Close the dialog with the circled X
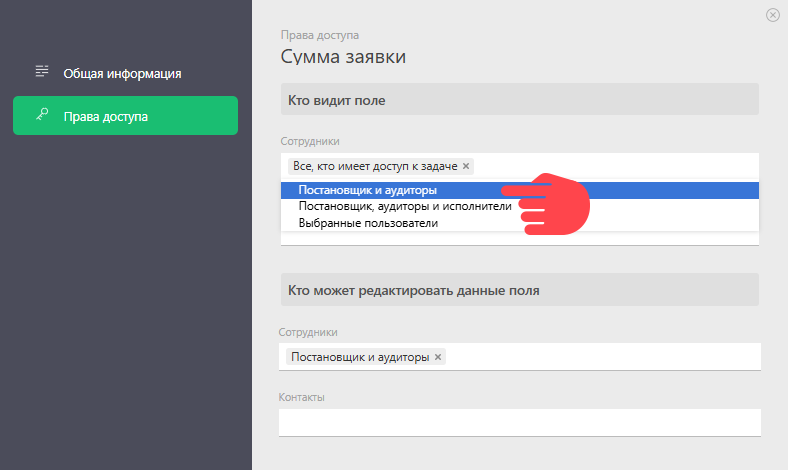This screenshot has height=470, width=788. 772,15
